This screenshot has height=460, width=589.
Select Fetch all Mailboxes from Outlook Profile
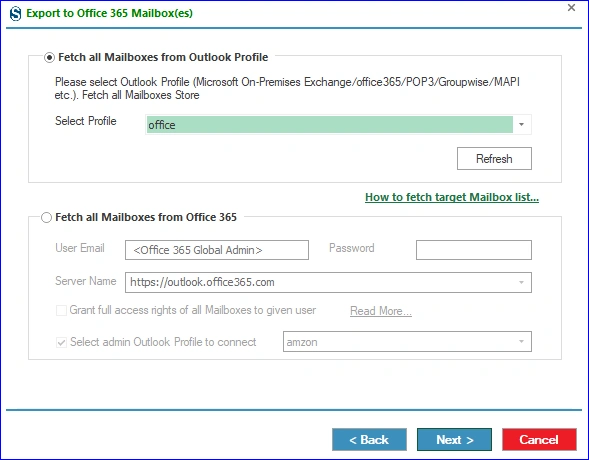point(49,57)
